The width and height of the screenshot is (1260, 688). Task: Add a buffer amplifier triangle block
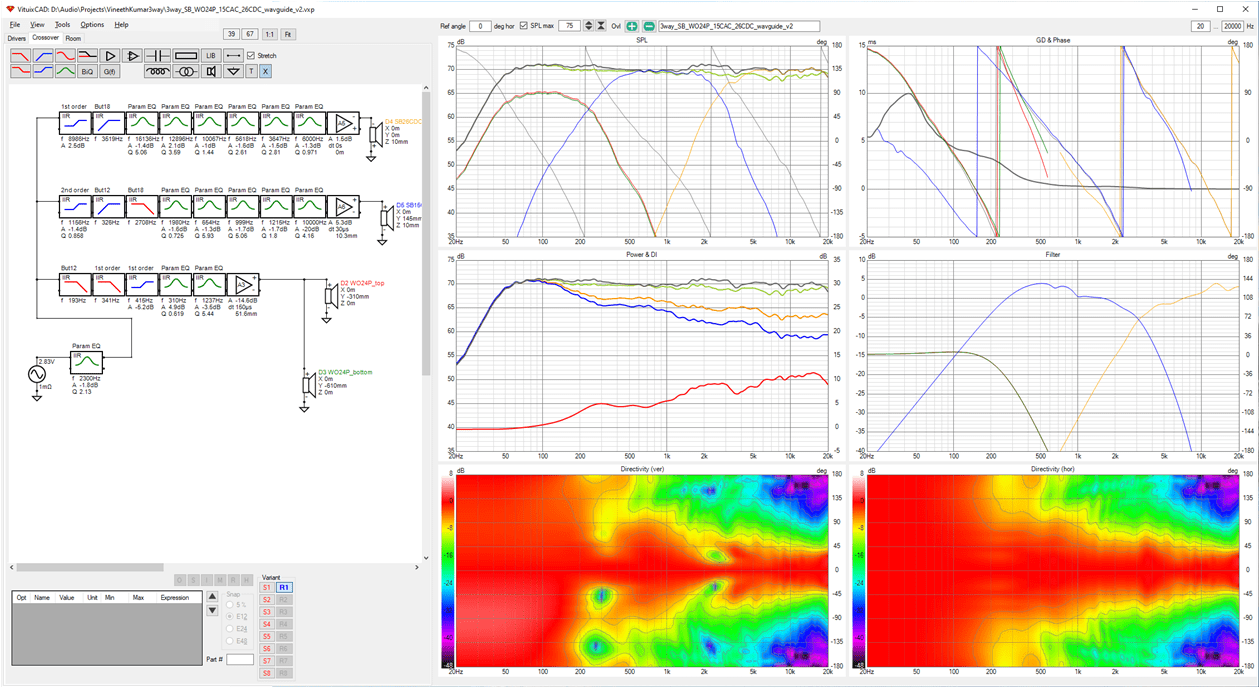click(110, 56)
